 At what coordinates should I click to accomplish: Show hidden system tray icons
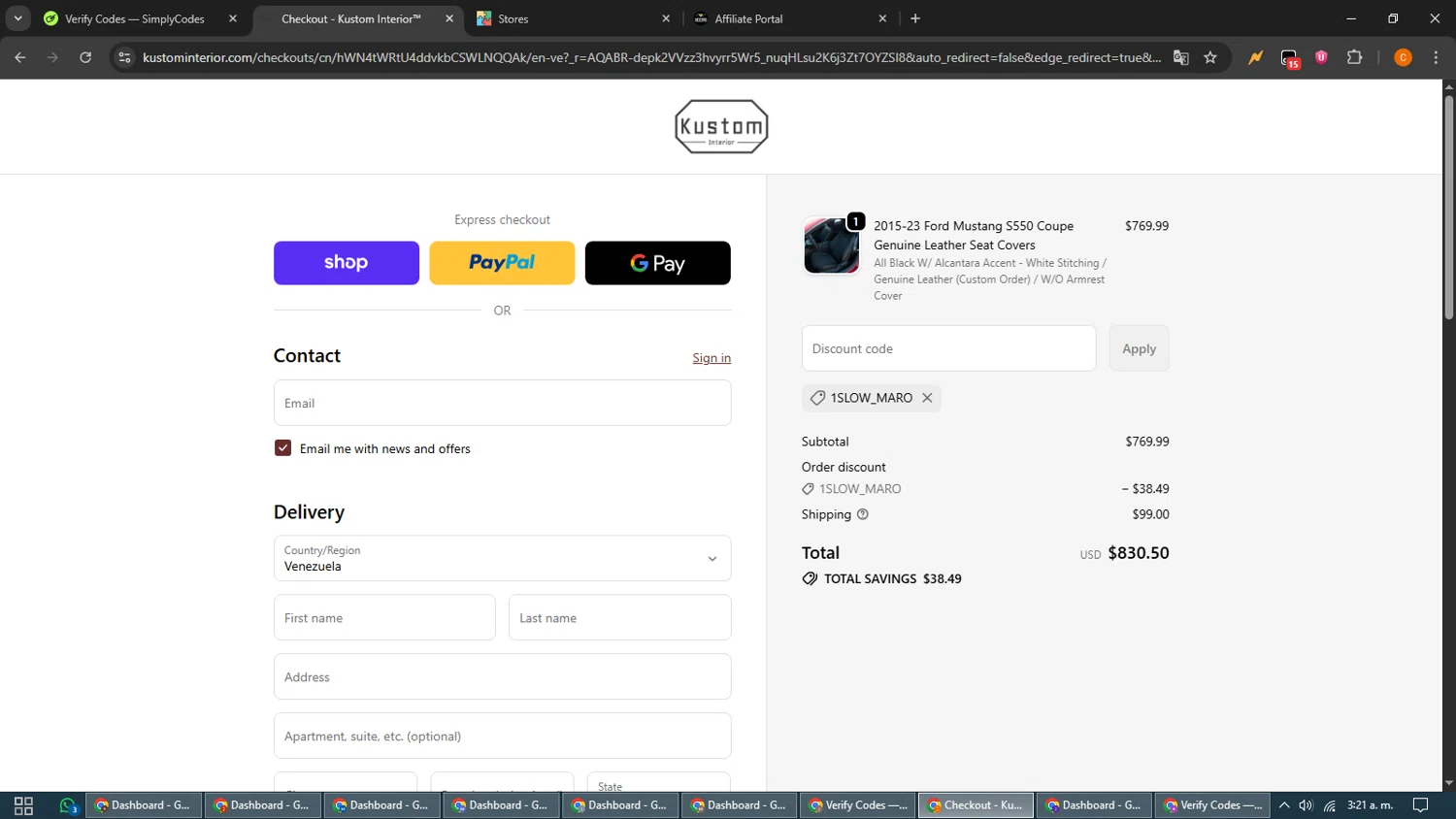pyautogui.click(x=1283, y=805)
